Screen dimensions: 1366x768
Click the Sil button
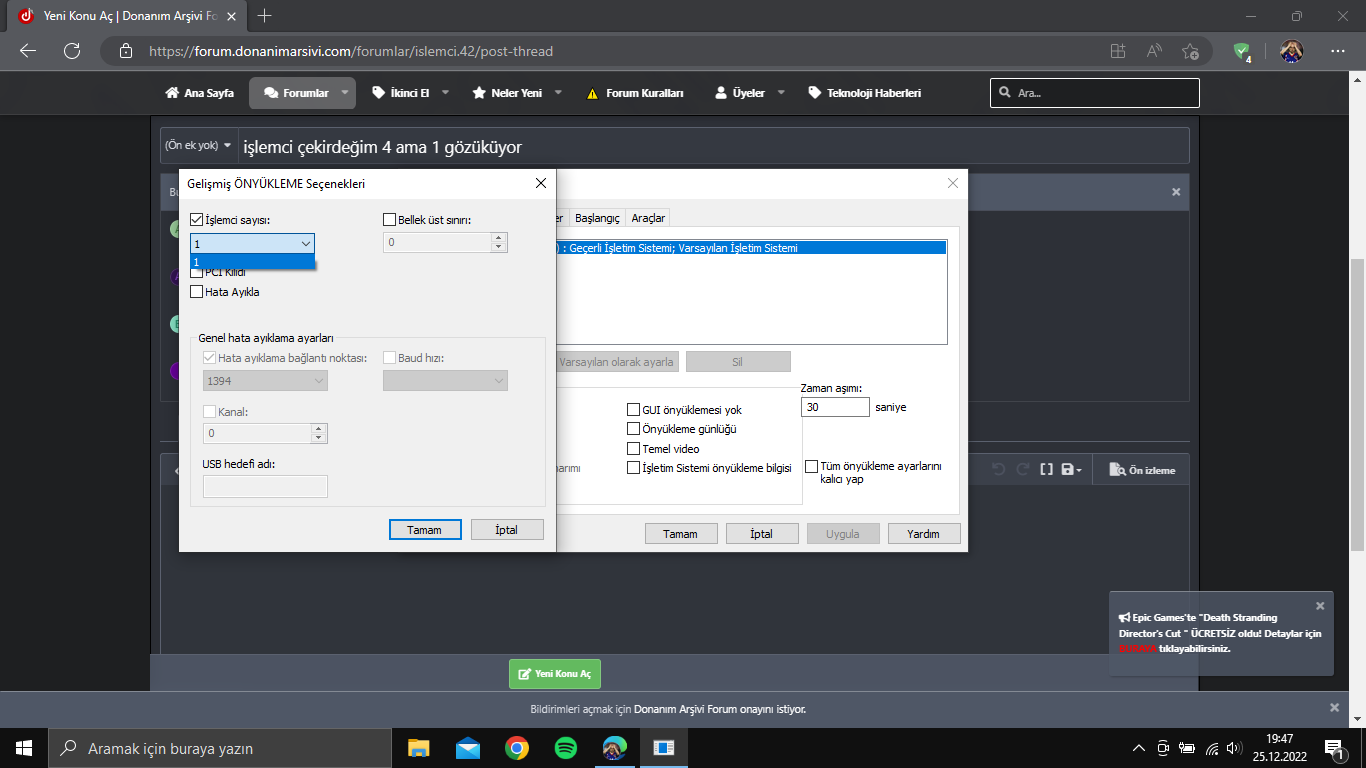[737, 362]
